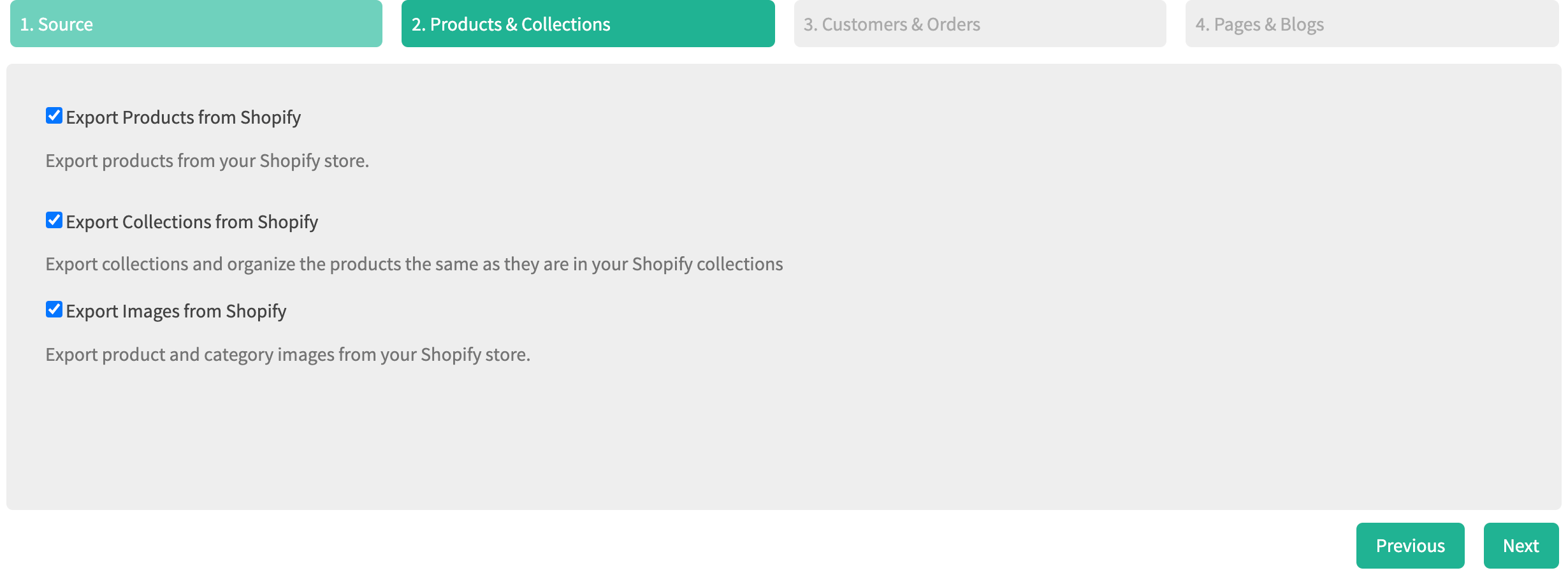
Task: Click the 'Export products from your Shopify store.' description
Action: [207, 161]
